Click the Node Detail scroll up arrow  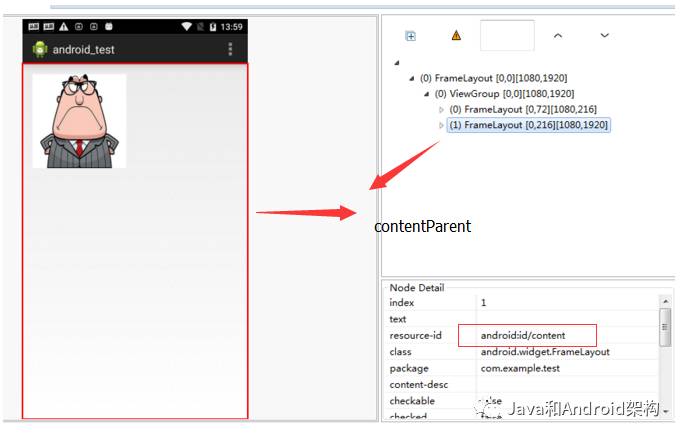[665, 301]
